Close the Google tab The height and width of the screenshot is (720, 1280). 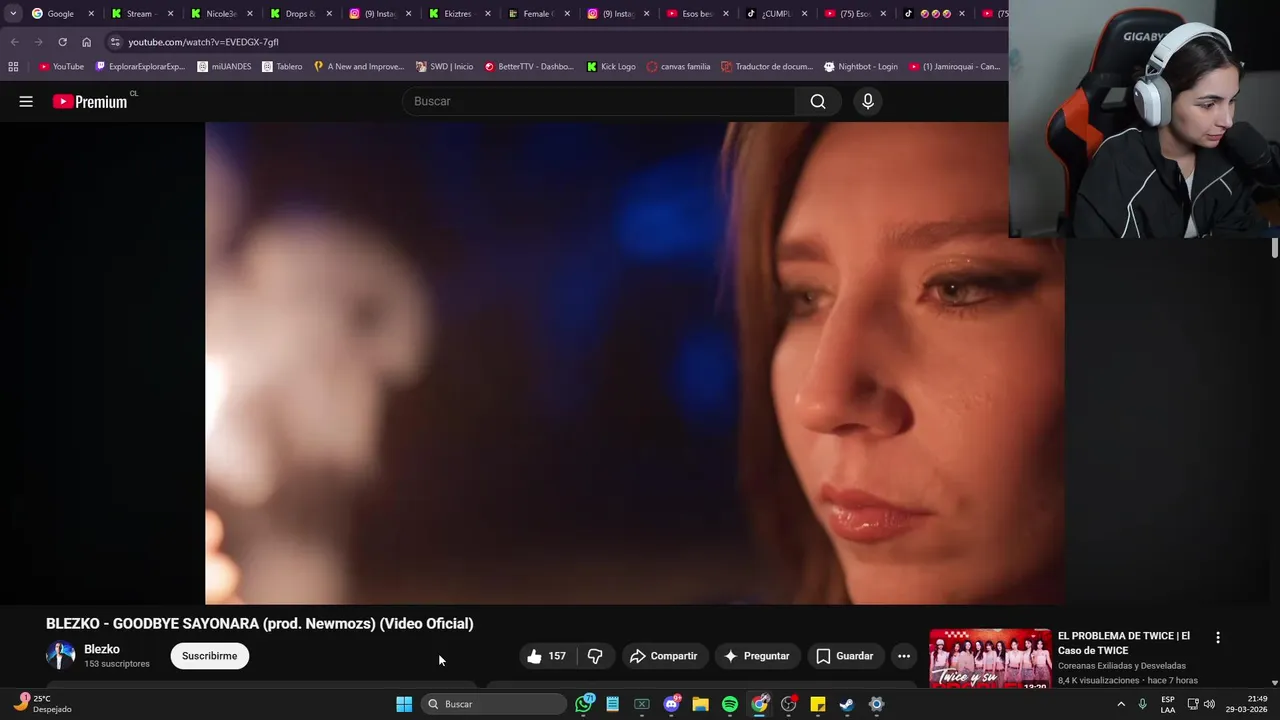tap(91, 14)
